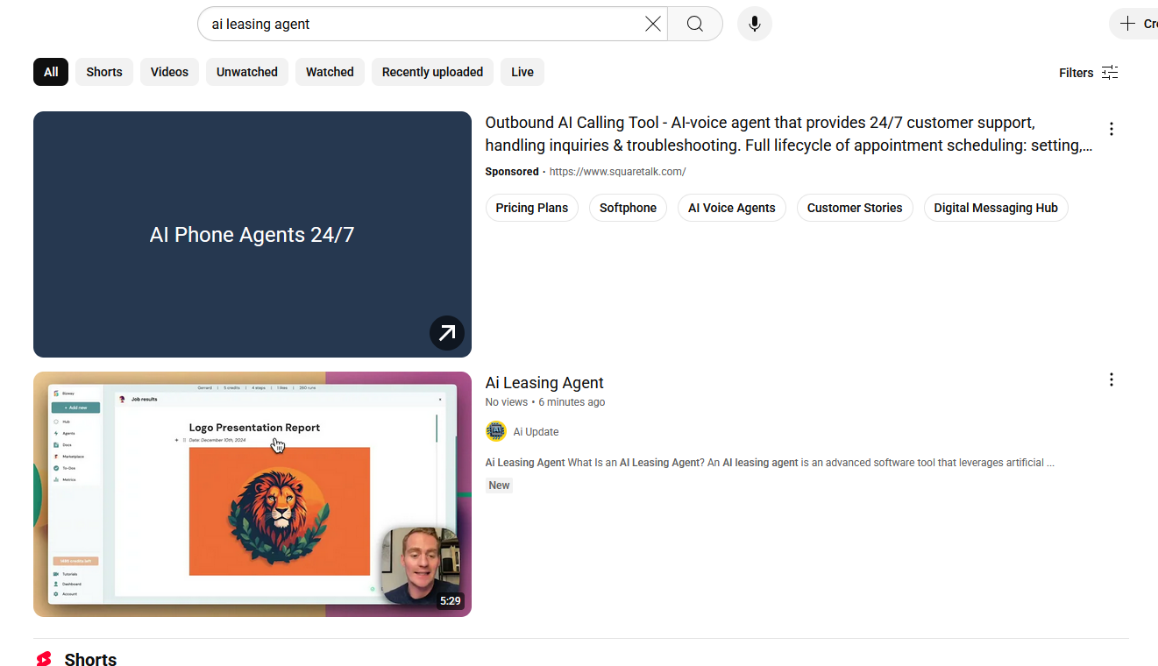Open the Outbound AI Calling Tool ad title
Viewport: 1158px width, 666px height.
(x=788, y=134)
